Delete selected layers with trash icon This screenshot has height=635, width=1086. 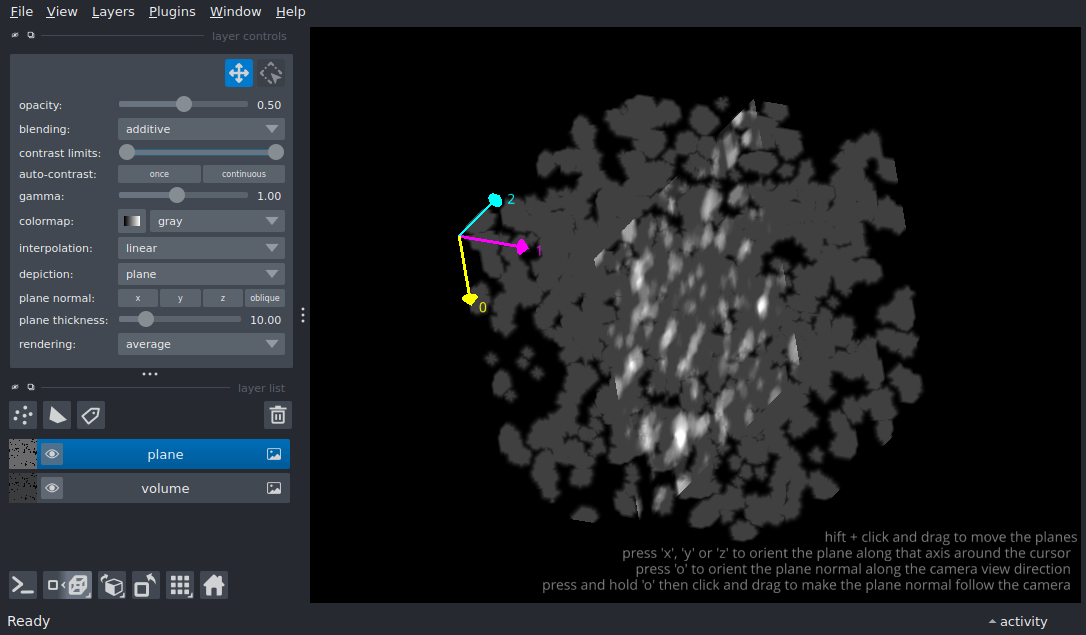[x=278, y=415]
